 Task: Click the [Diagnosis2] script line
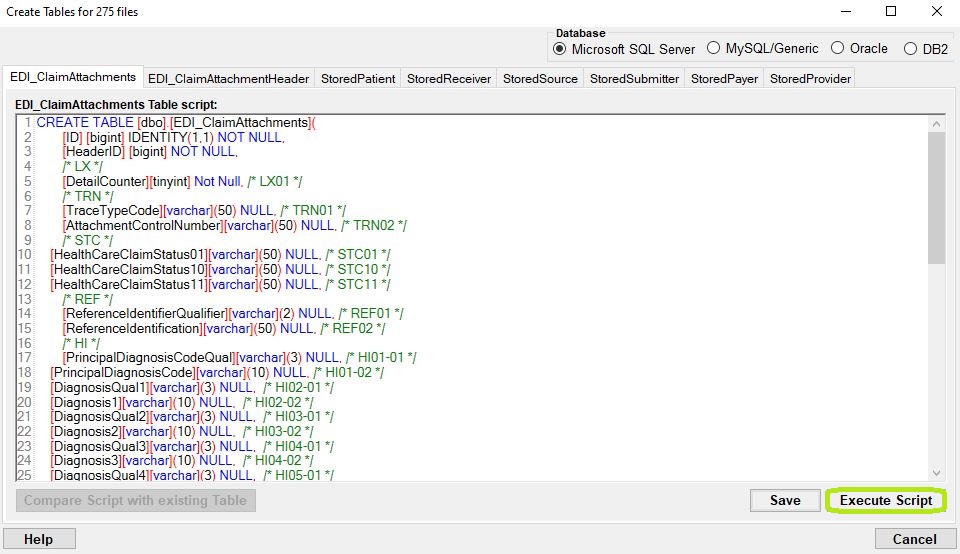tap(182, 432)
